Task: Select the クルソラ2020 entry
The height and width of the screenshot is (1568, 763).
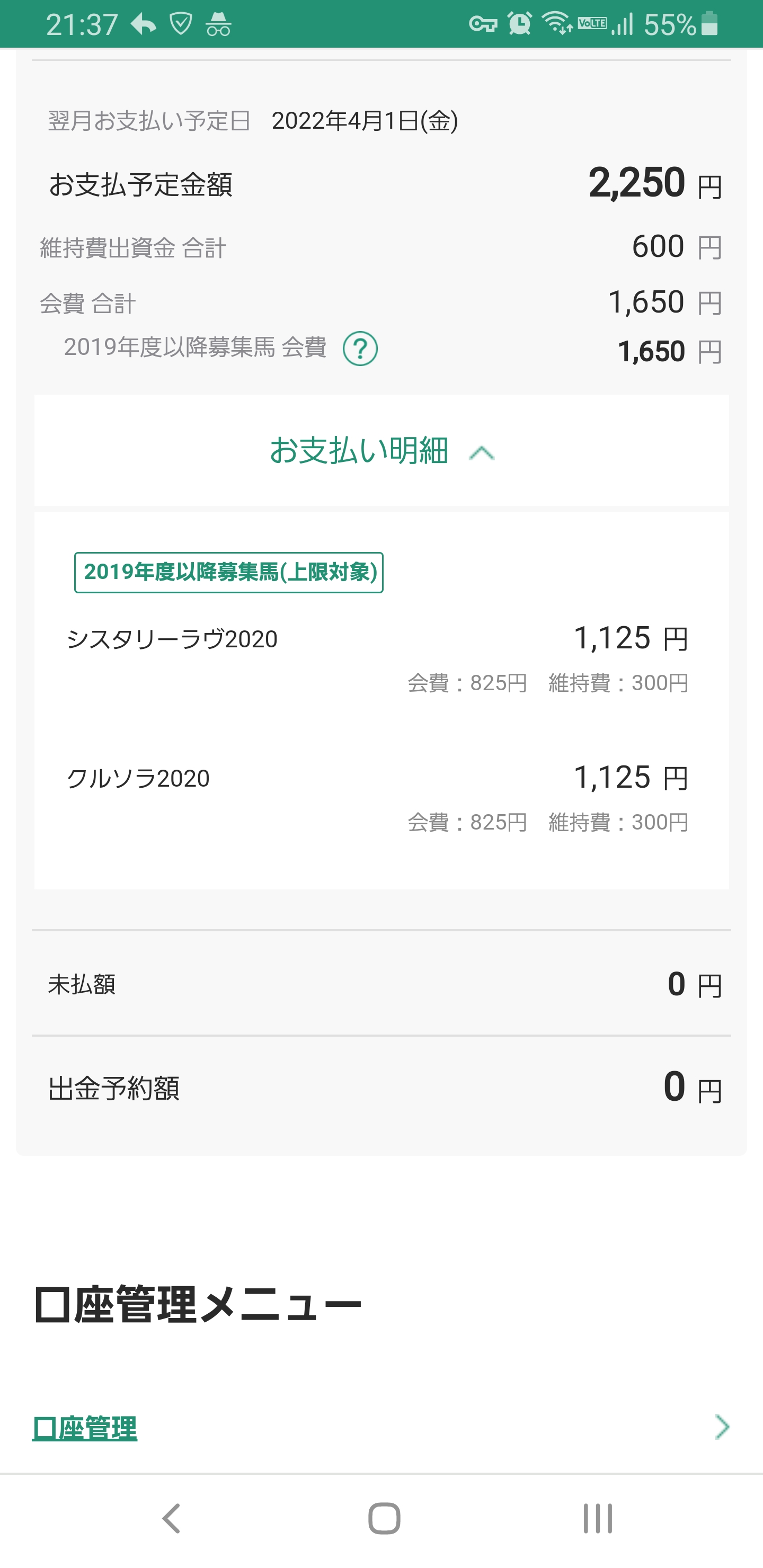Action: pos(138,779)
